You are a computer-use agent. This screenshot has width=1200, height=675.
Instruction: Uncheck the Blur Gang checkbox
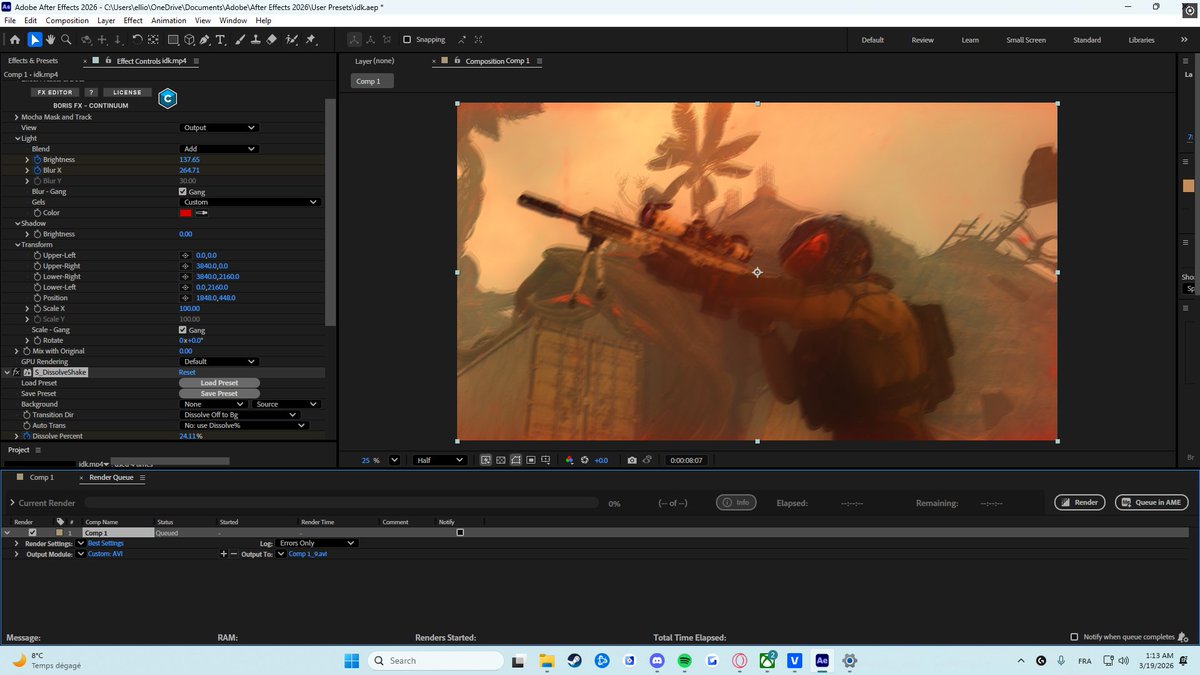(183, 192)
